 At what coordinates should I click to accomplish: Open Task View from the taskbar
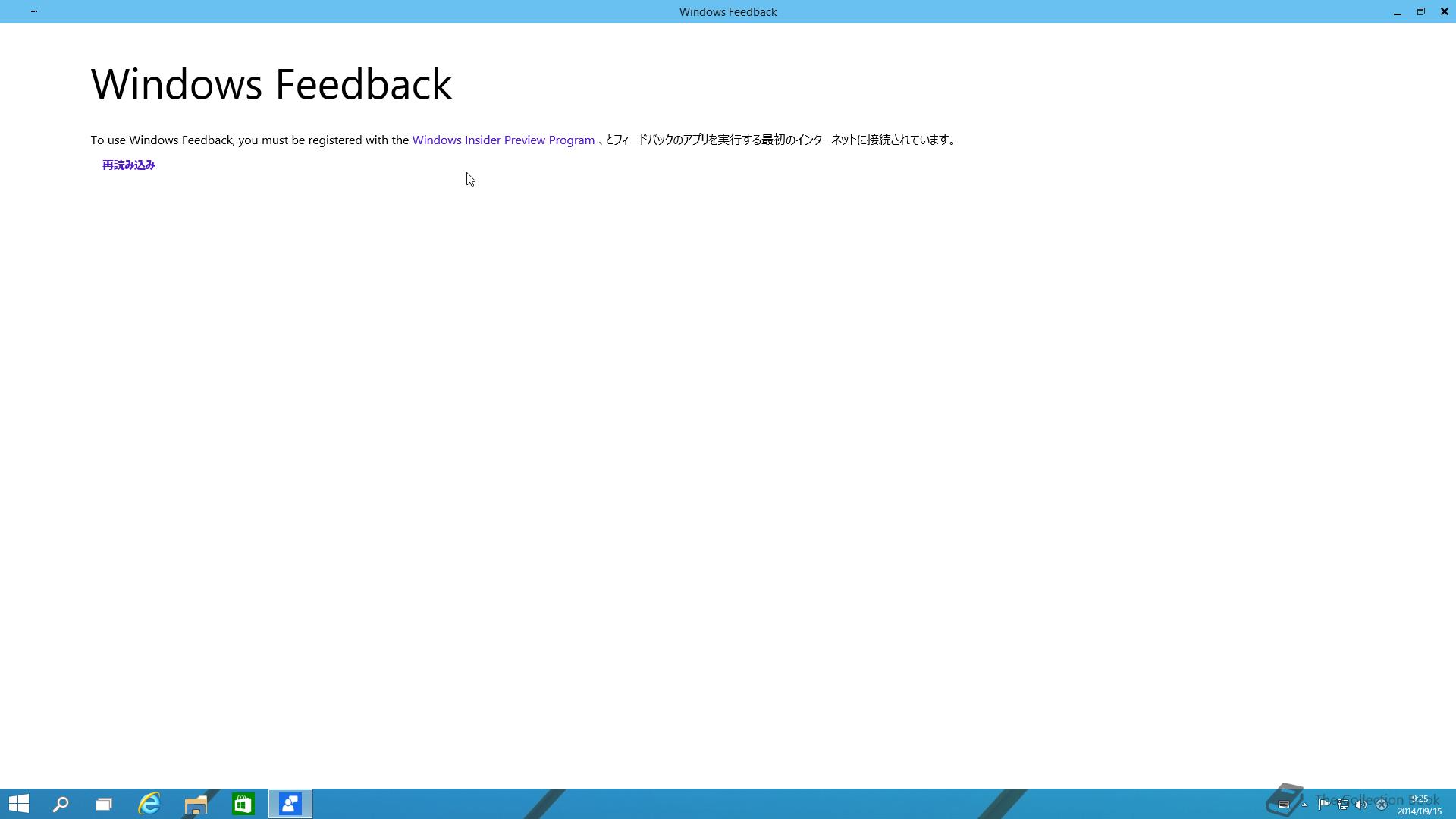[104, 804]
